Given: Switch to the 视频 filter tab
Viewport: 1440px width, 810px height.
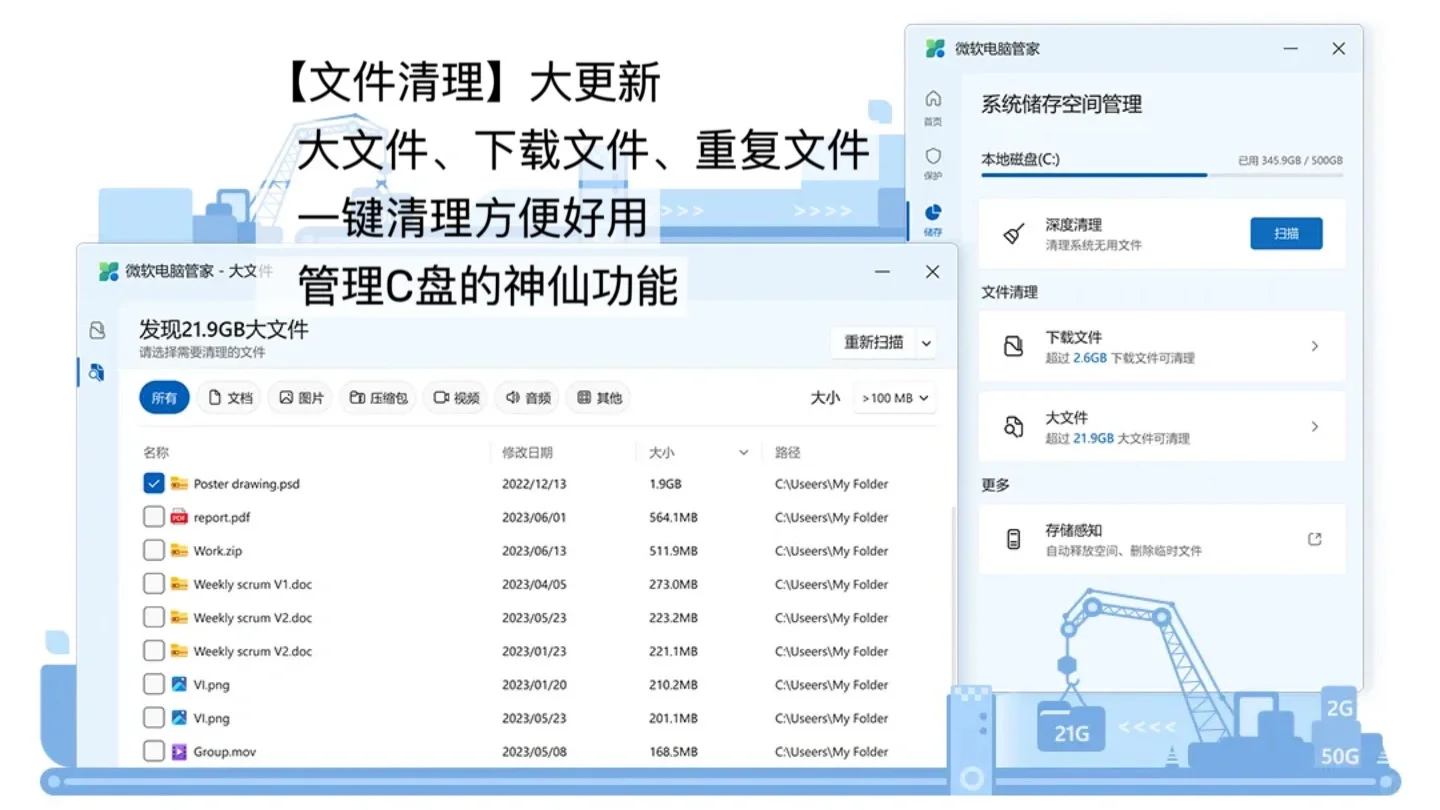Looking at the screenshot, I should pyautogui.click(x=455, y=397).
